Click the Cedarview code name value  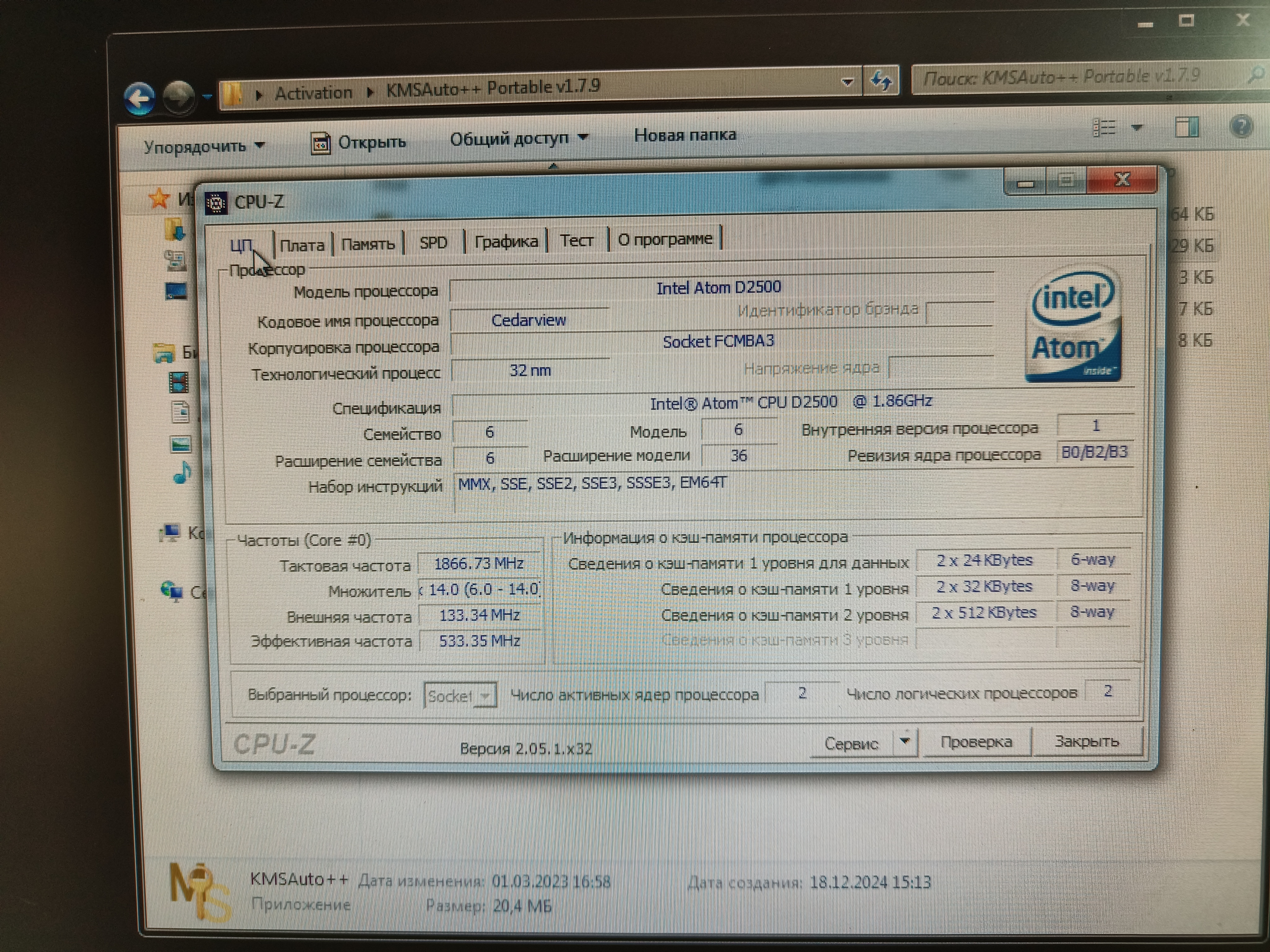pos(528,320)
